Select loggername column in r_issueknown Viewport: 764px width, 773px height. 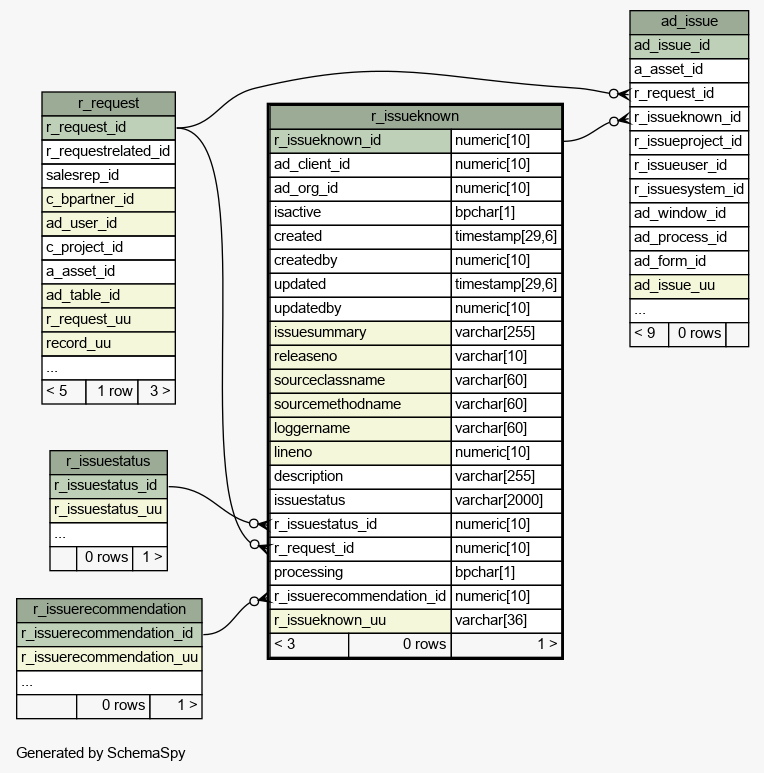click(360, 429)
